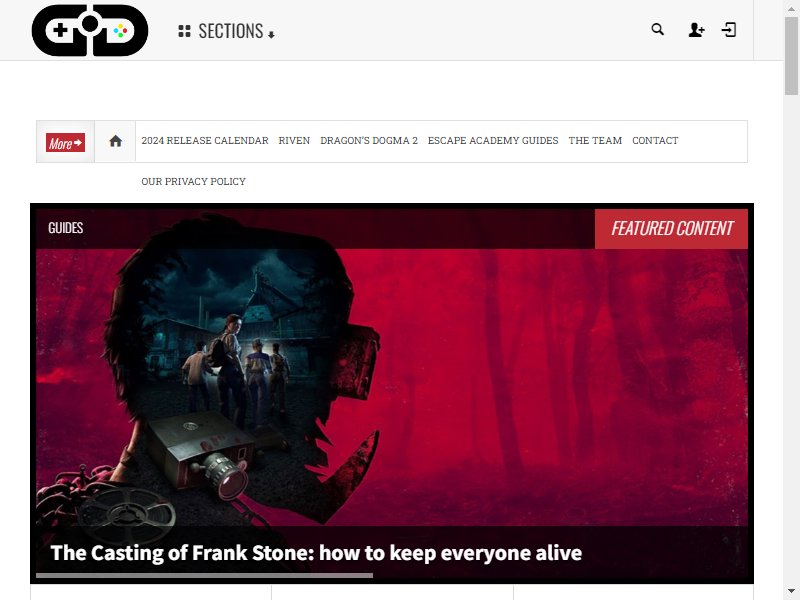
Task: Select the Riven menu item
Action: (294, 140)
